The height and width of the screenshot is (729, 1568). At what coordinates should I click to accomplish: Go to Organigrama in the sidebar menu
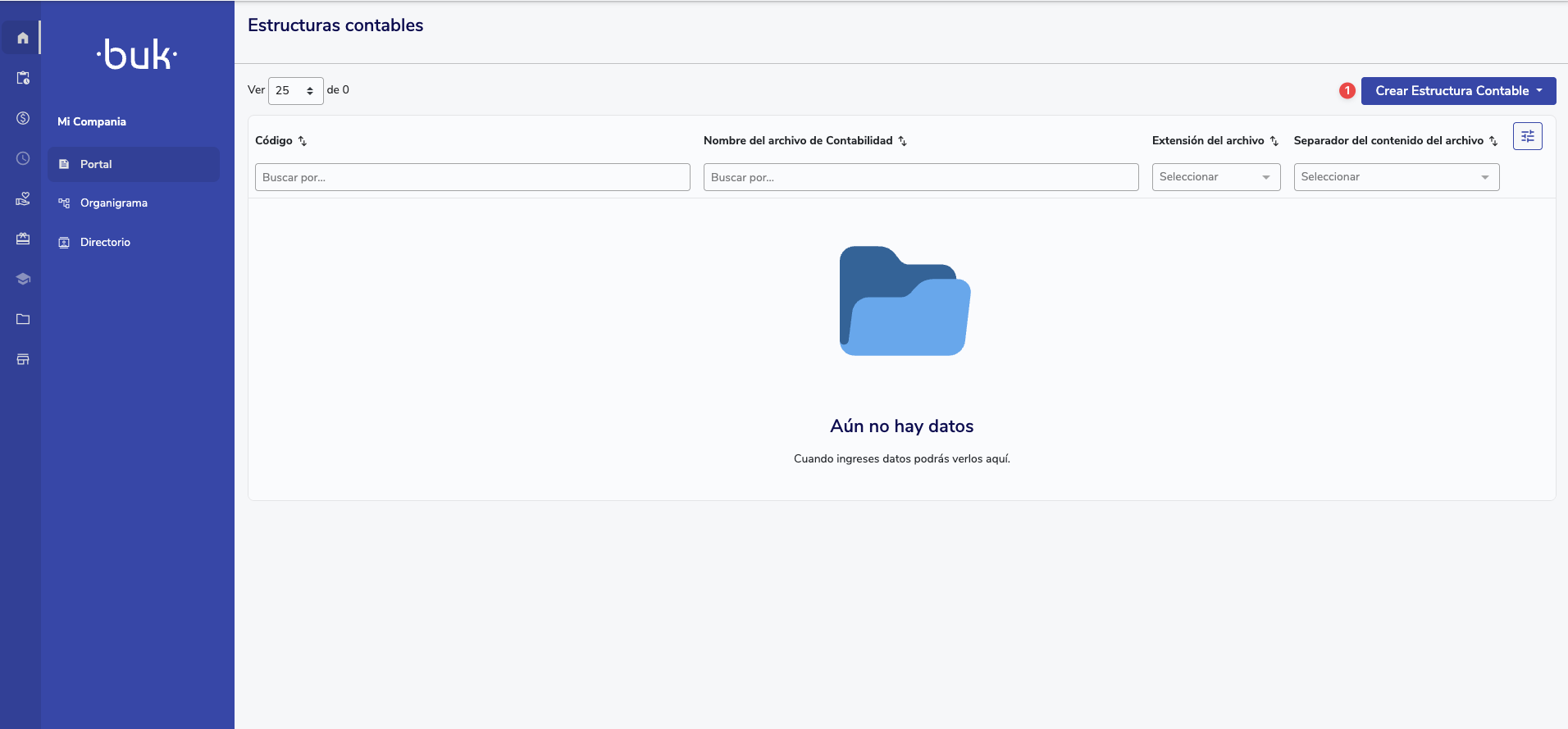tap(114, 203)
